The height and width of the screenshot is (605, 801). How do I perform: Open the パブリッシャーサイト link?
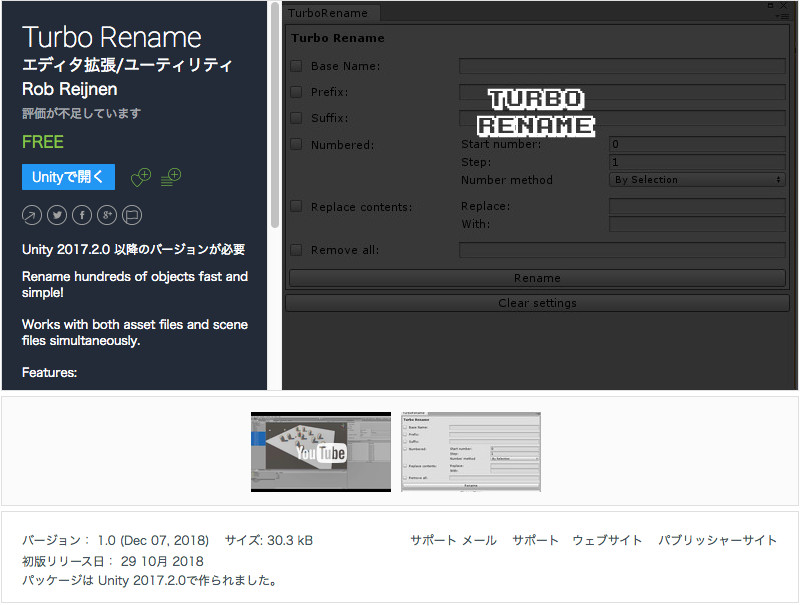pyautogui.click(x=717, y=540)
